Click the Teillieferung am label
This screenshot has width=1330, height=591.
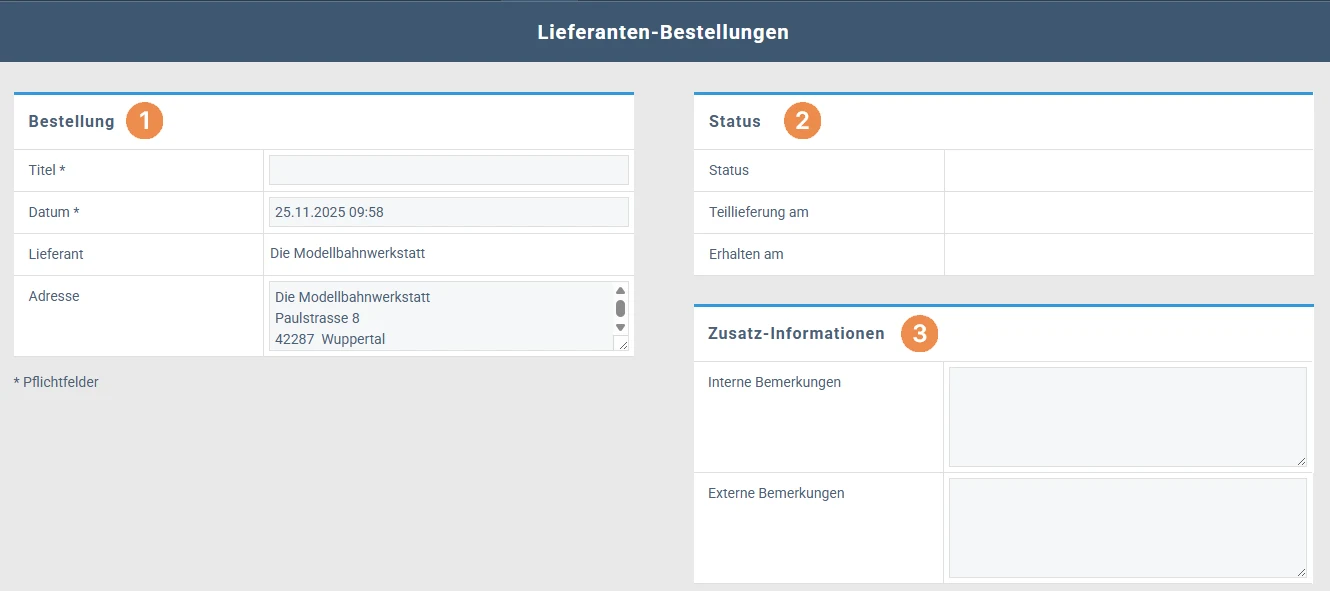pos(758,212)
